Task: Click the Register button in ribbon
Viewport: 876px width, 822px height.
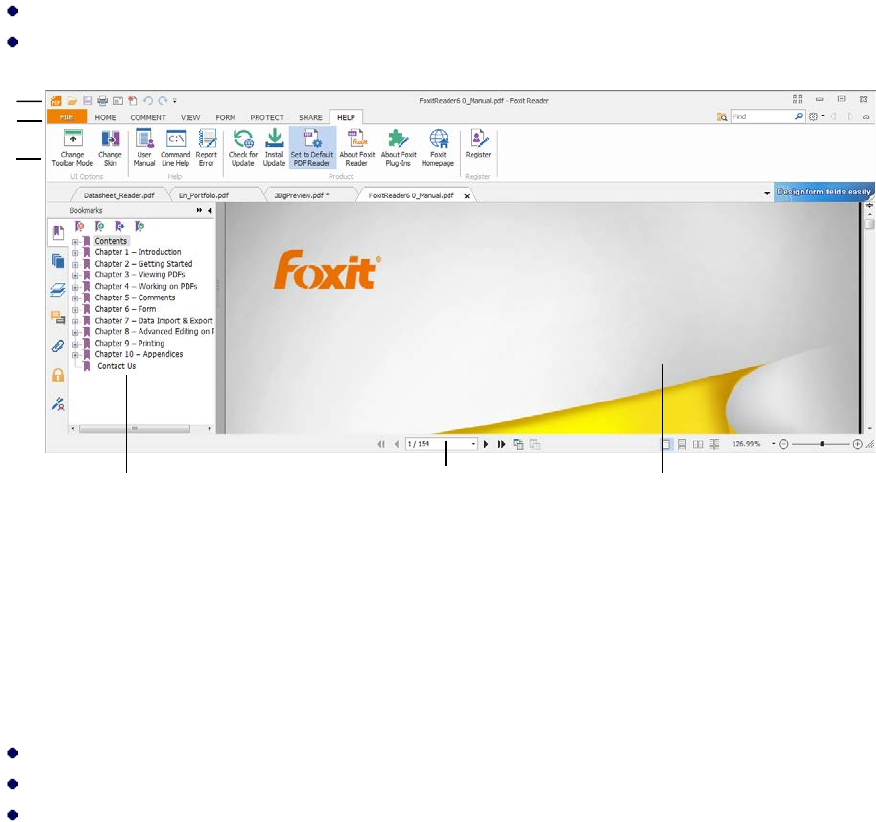Action: [478, 144]
